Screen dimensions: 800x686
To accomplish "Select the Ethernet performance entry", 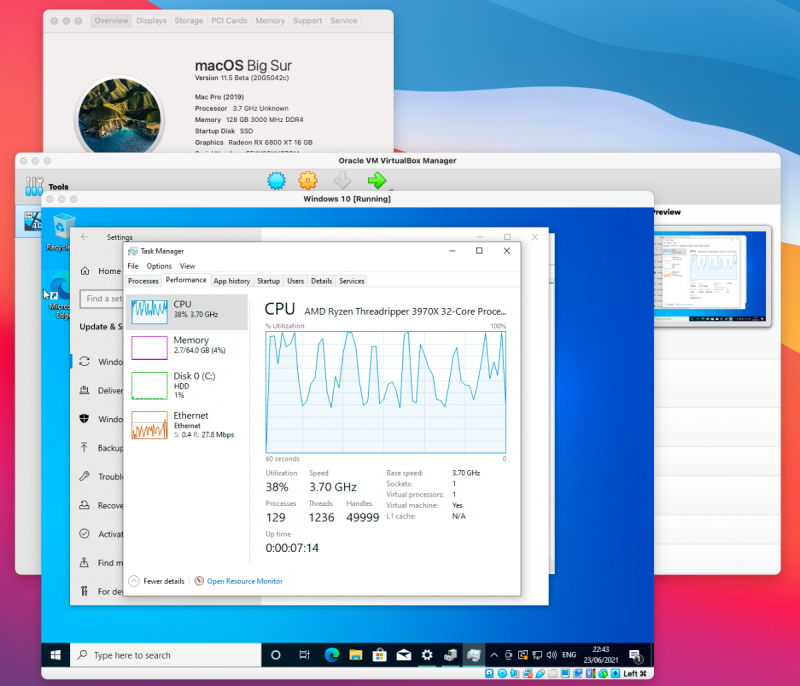I will pyautogui.click(x=187, y=425).
